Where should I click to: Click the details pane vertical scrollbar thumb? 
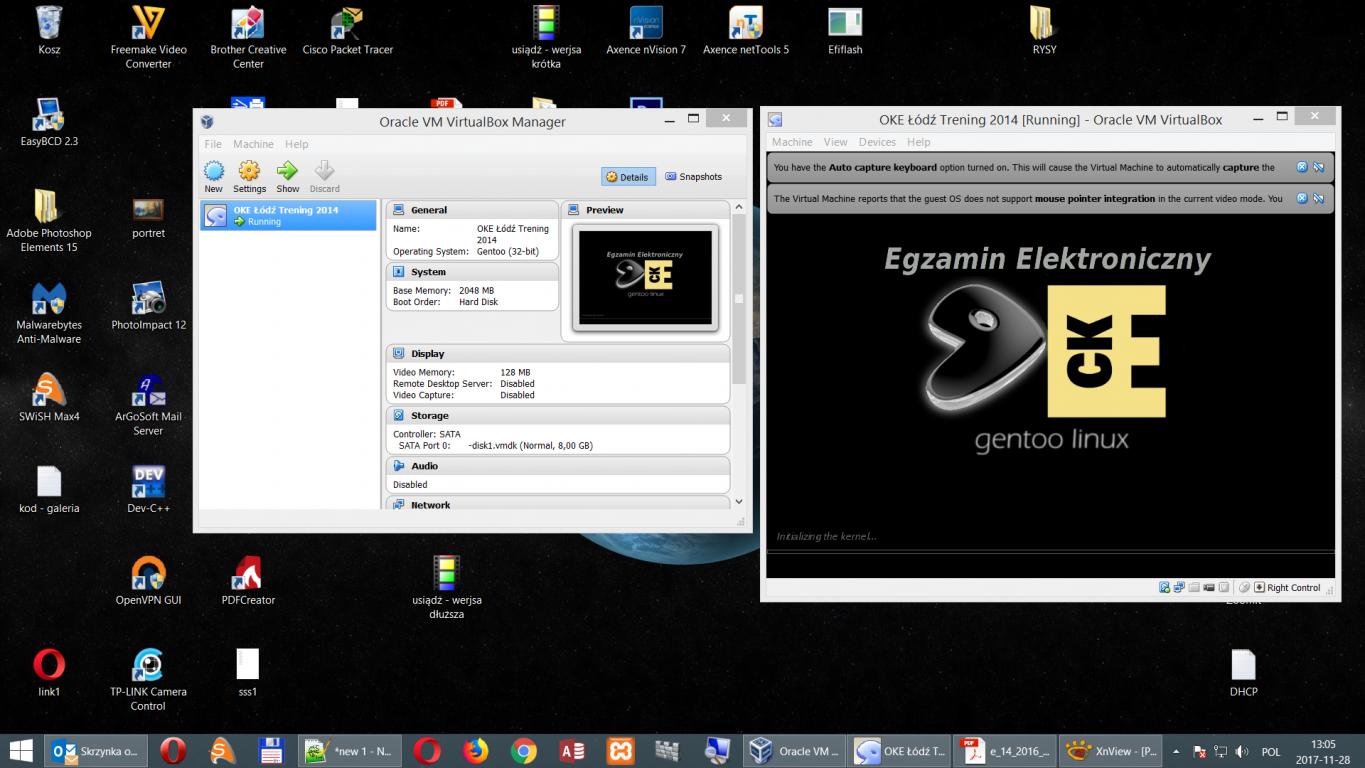pyautogui.click(x=739, y=299)
